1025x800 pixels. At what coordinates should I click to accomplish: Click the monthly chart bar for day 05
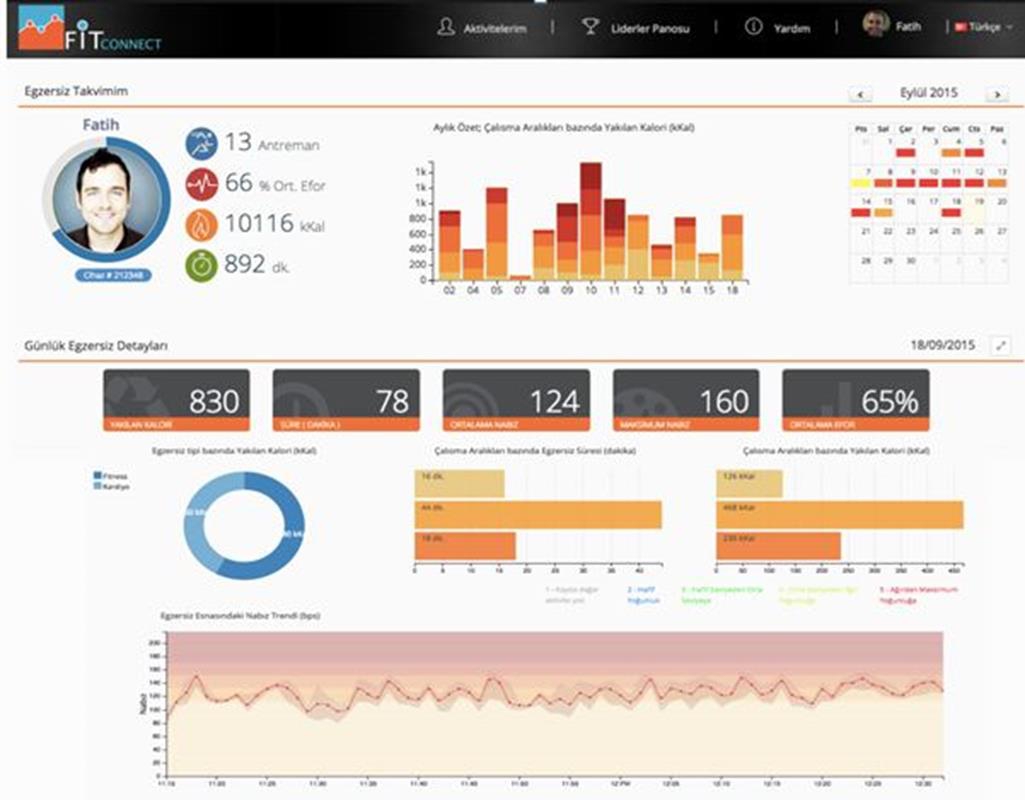(x=497, y=234)
